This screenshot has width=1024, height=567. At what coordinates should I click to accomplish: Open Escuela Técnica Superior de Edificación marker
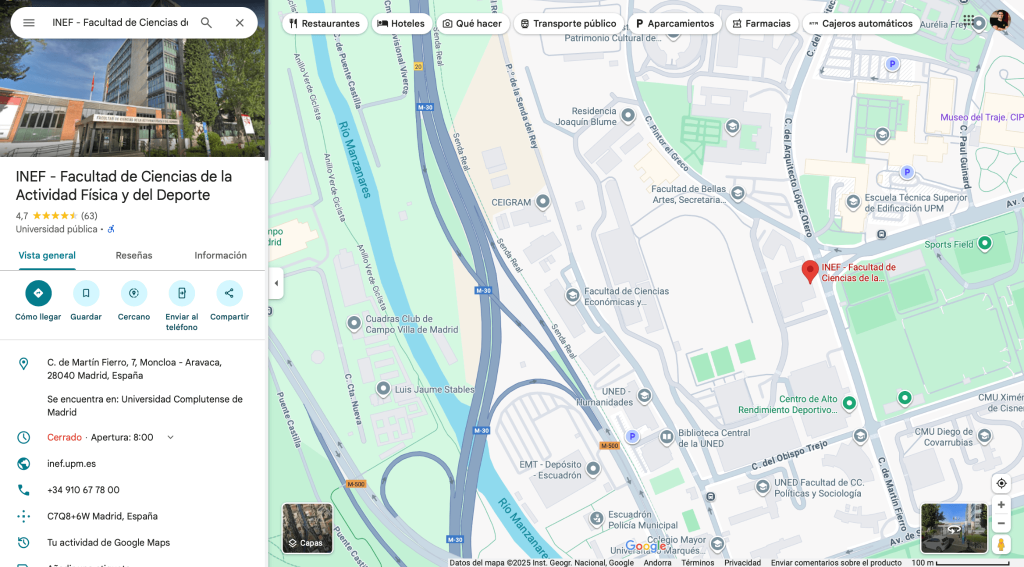(x=853, y=202)
